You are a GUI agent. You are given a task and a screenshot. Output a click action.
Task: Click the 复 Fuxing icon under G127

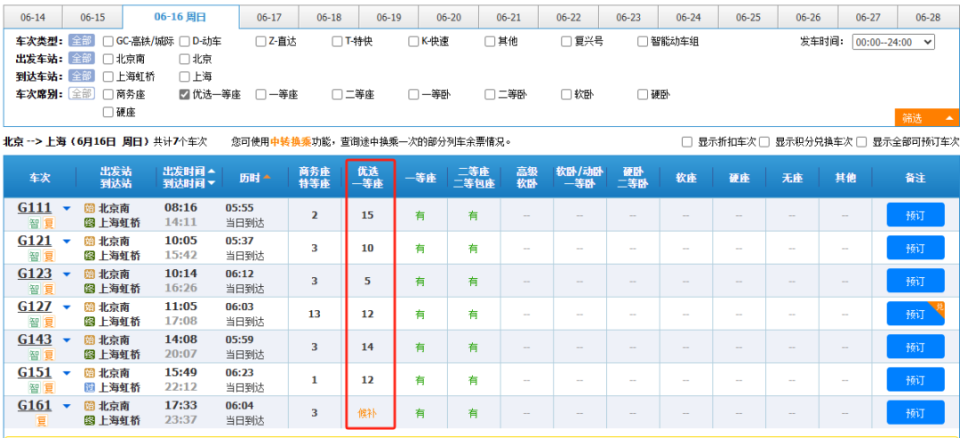(48, 322)
